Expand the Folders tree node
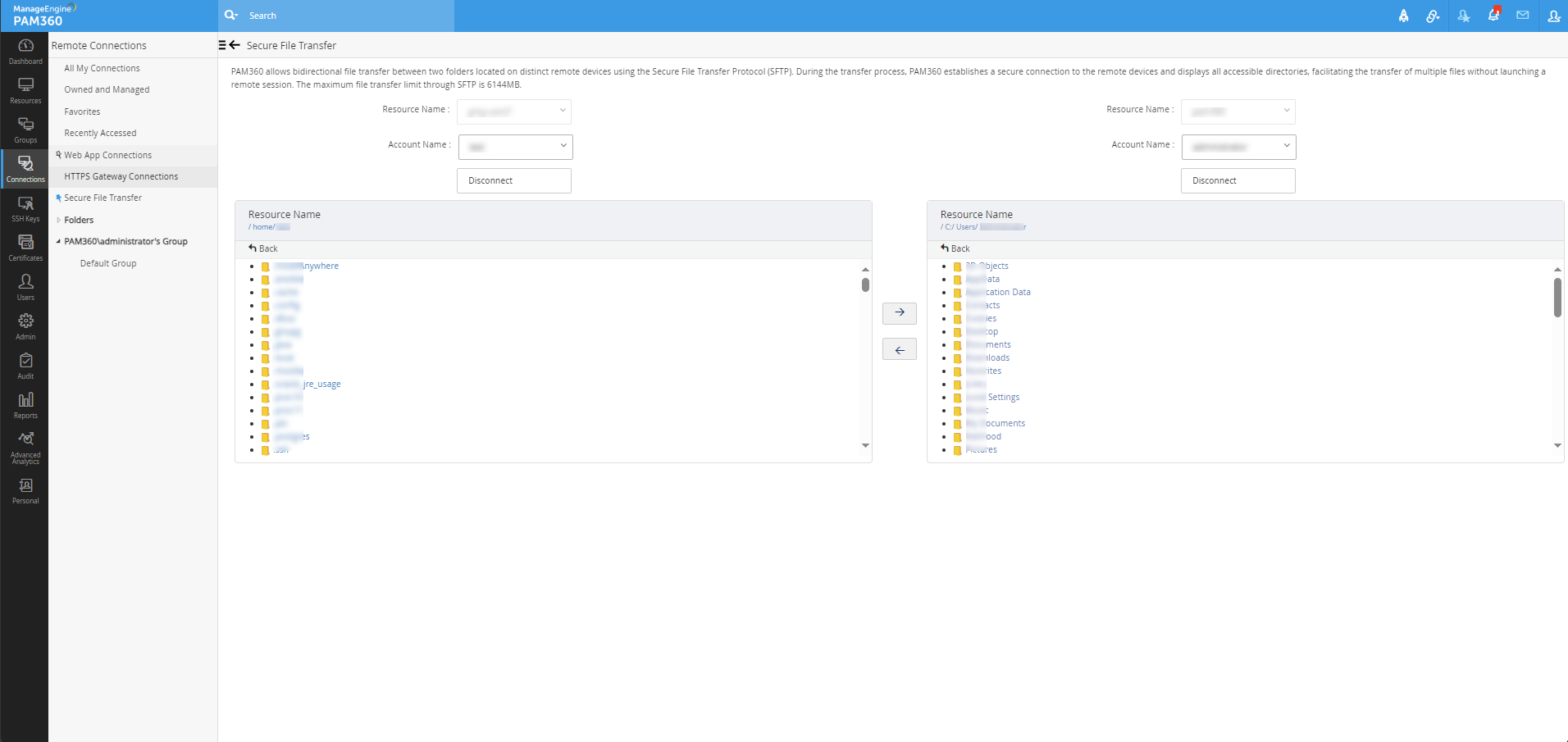This screenshot has width=1568, height=742. (58, 220)
